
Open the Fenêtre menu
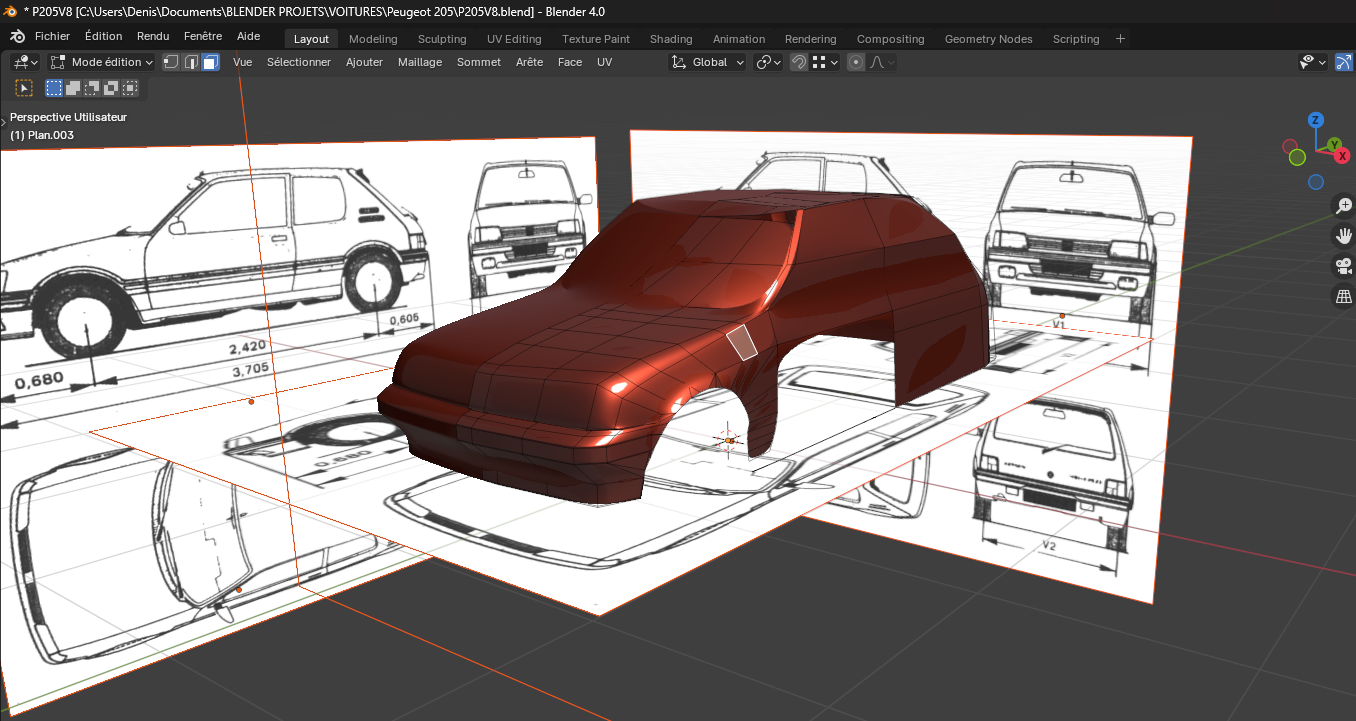tap(203, 36)
